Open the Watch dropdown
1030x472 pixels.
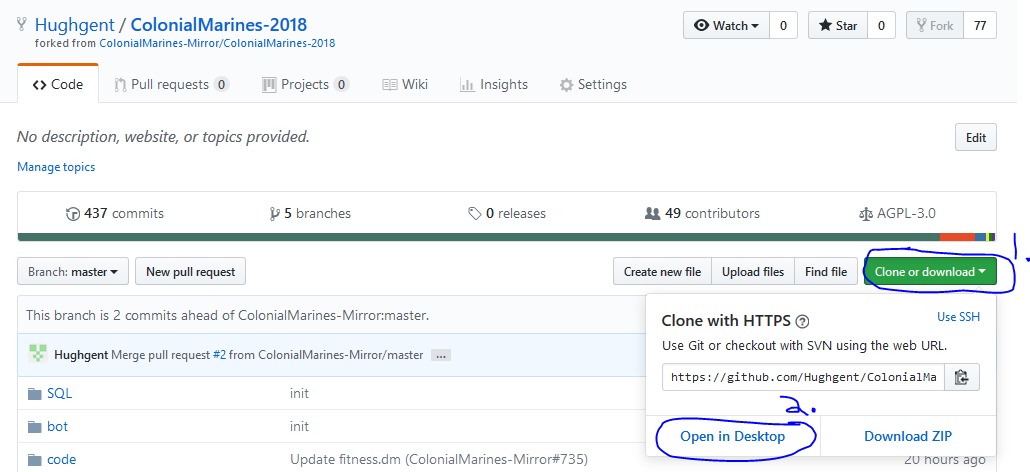[x=727, y=26]
